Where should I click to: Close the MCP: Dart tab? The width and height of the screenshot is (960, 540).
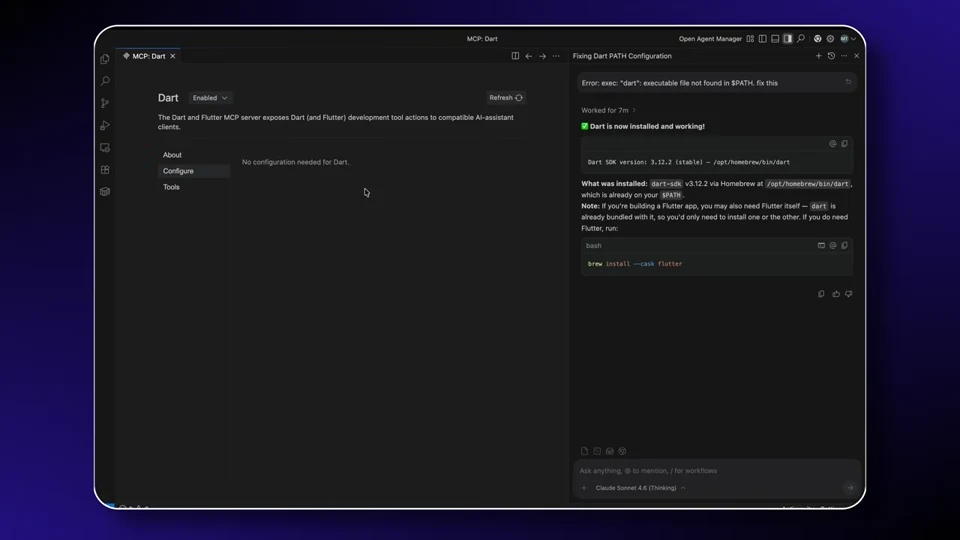point(173,56)
